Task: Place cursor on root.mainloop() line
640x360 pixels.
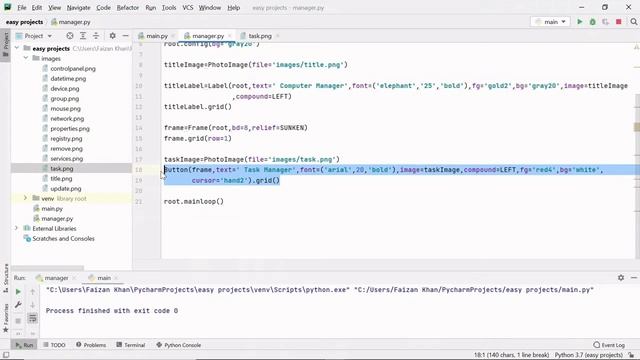Action: tap(194, 201)
